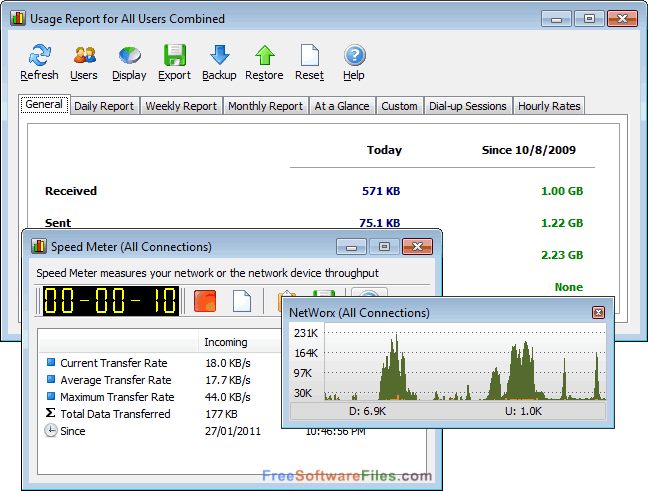Viewport: 648px width, 491px height.
Task: Click the blank page reset icon in Speed Meter
Action: 242,301
